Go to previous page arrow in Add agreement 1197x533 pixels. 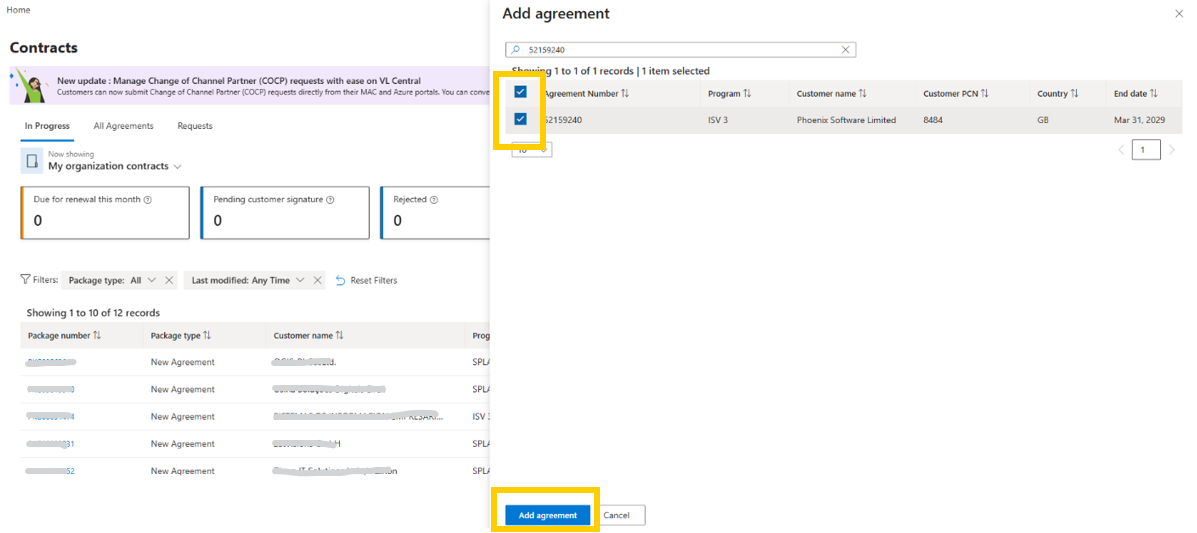coord(1121,150)
